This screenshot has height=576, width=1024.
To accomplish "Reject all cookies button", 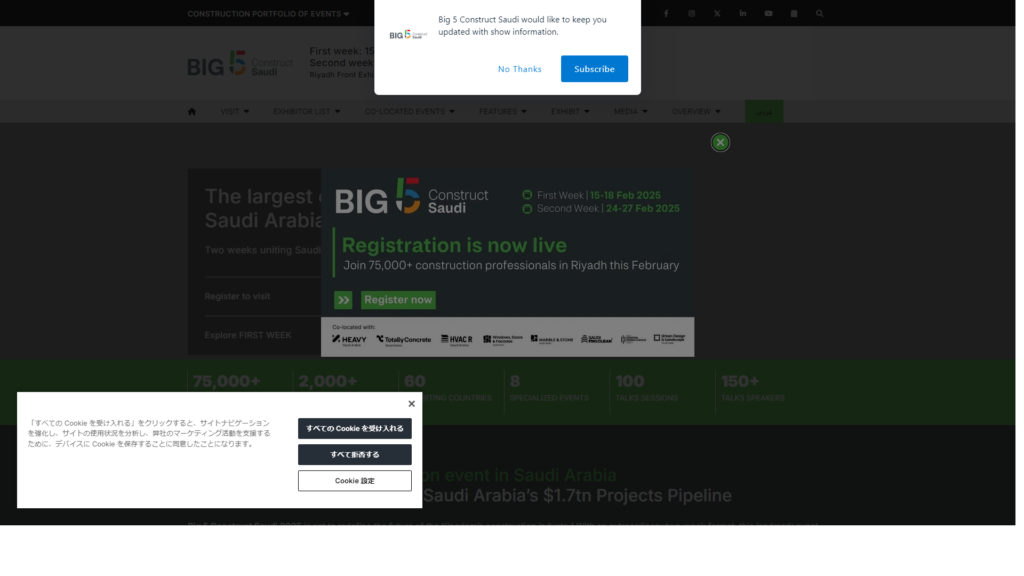I will [355, 455].
